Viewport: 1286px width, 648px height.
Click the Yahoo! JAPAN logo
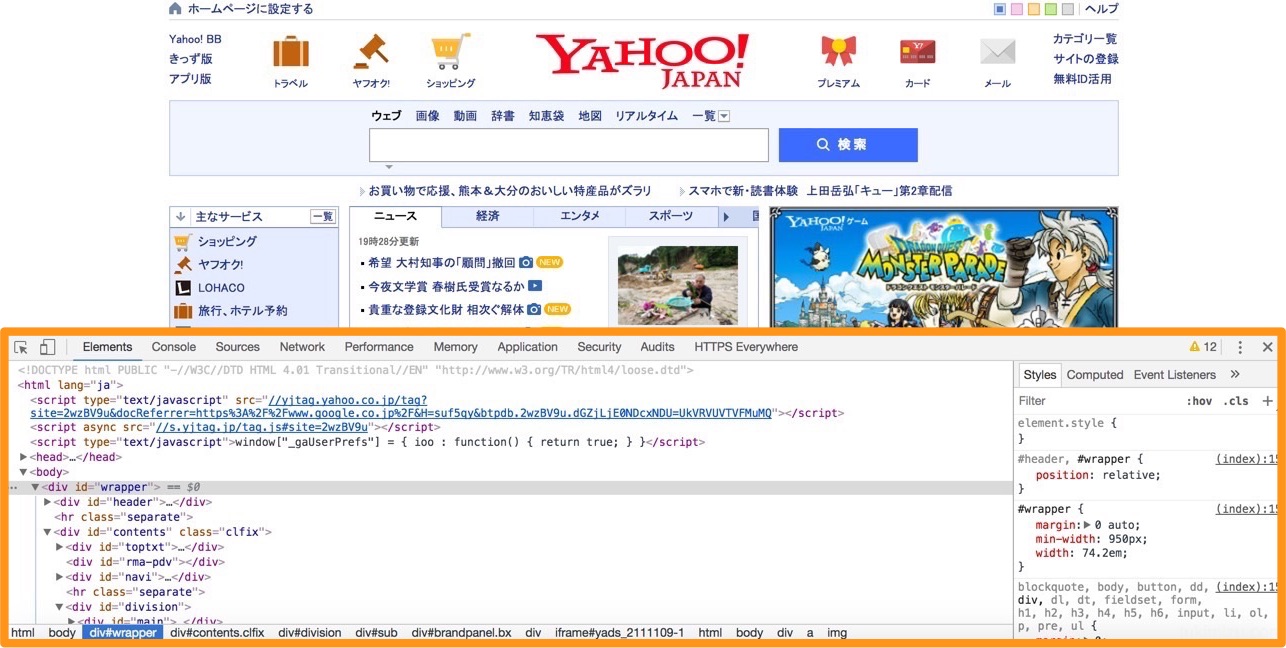tap(642, 60)
